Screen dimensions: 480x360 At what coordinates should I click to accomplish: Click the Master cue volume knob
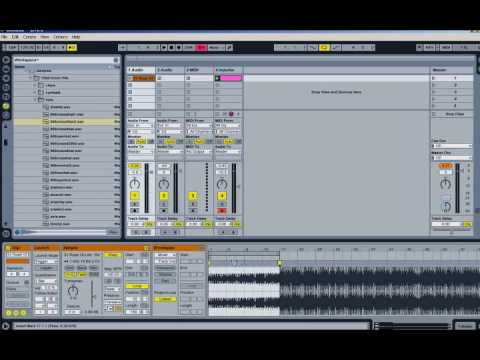click(446, 207)
